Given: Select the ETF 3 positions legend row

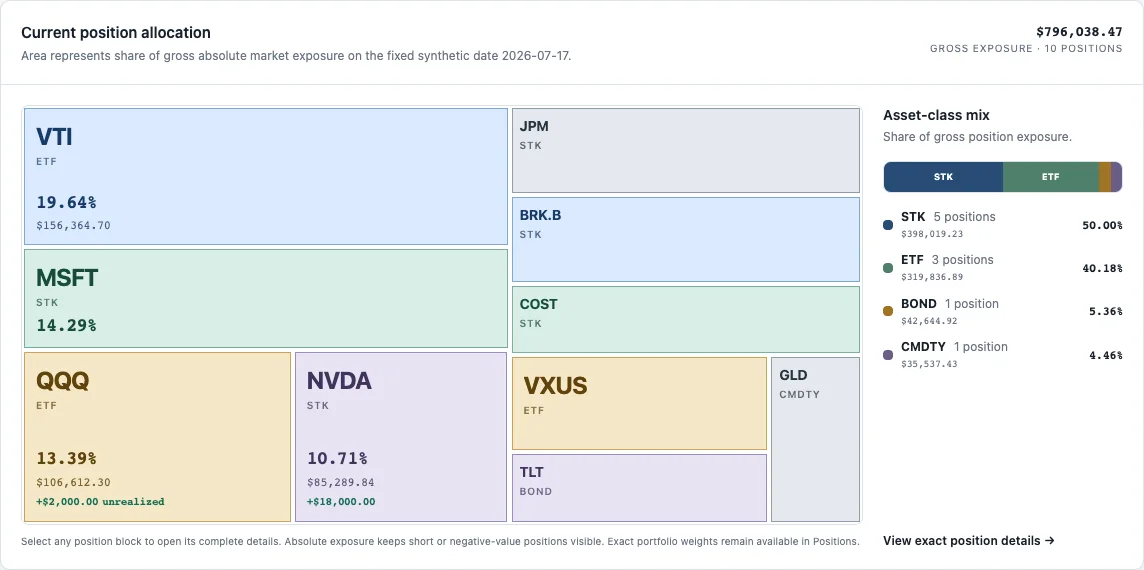Looking at the screenshot, I should 1002,268.
